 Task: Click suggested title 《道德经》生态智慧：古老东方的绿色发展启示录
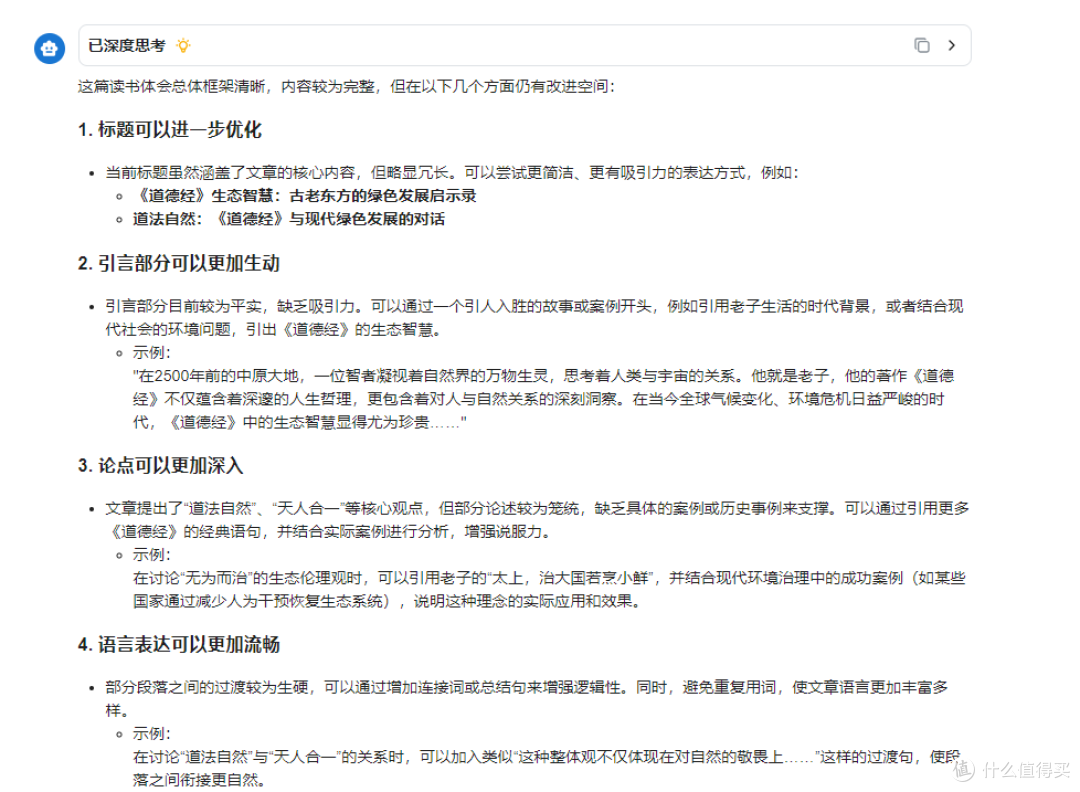coord(305,196)
